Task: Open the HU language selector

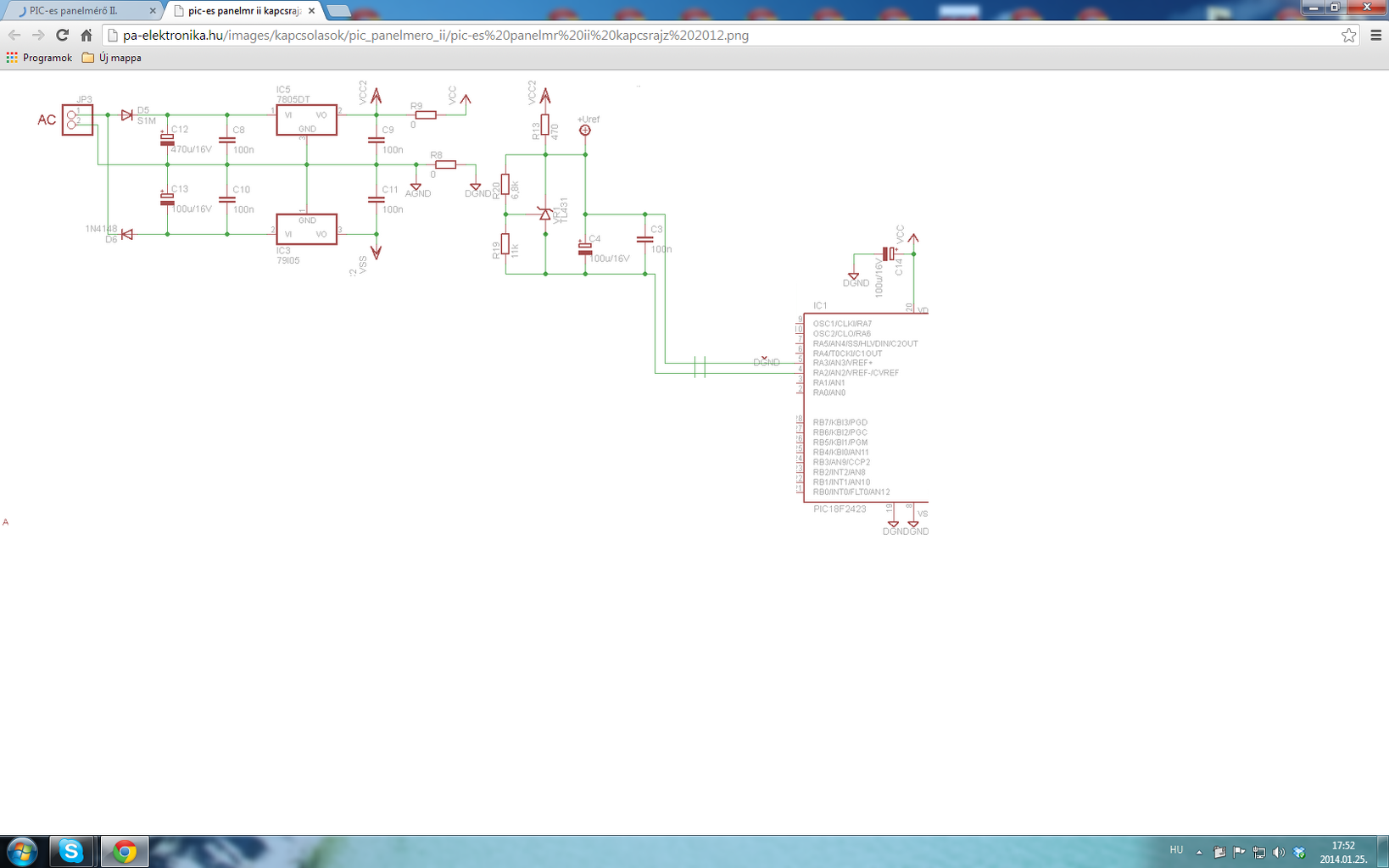Action: pyautogui.click(x=1176, y=850)
